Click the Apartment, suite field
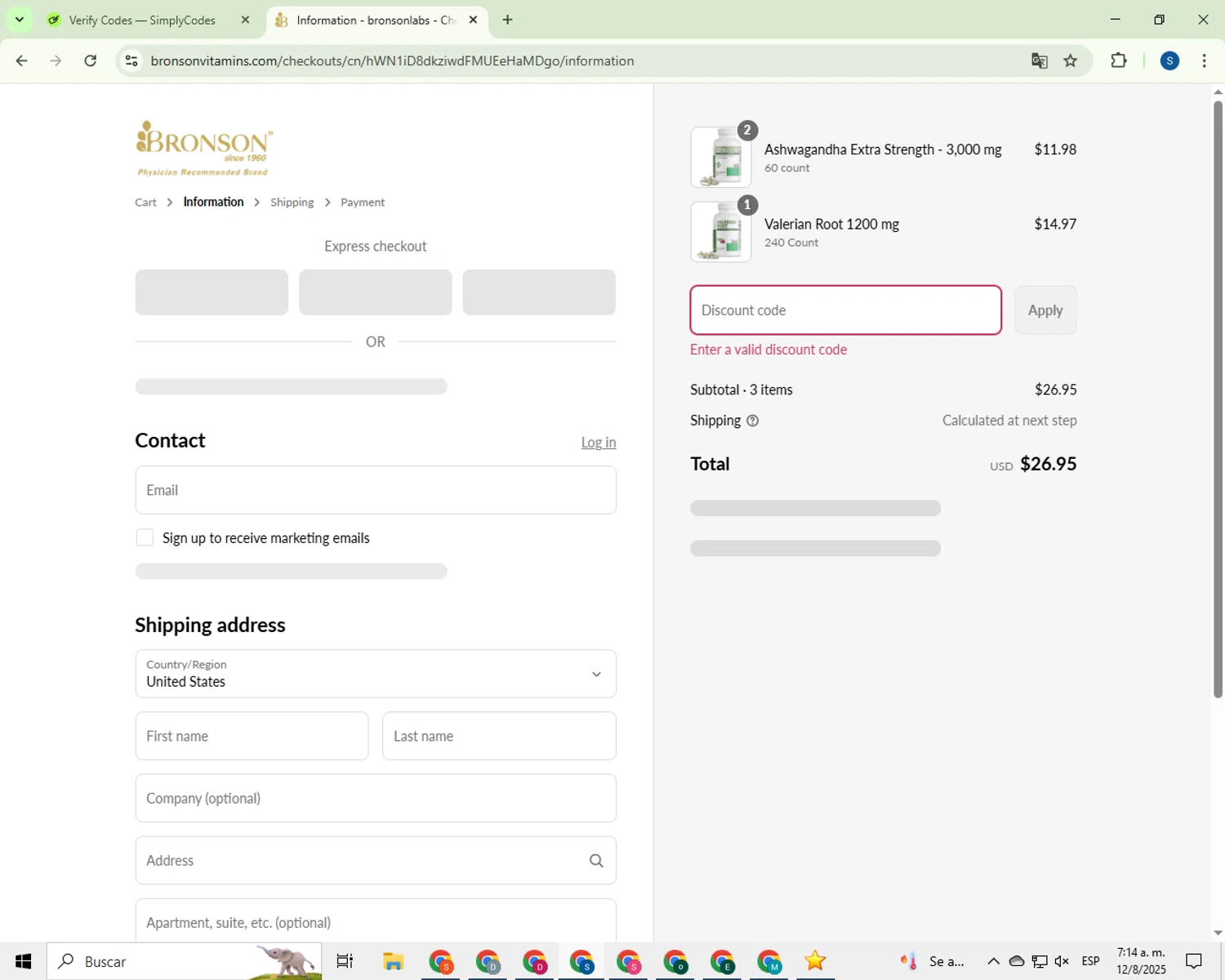The width and height of the screenshot is (1225, 980). [x=376, y=921]
